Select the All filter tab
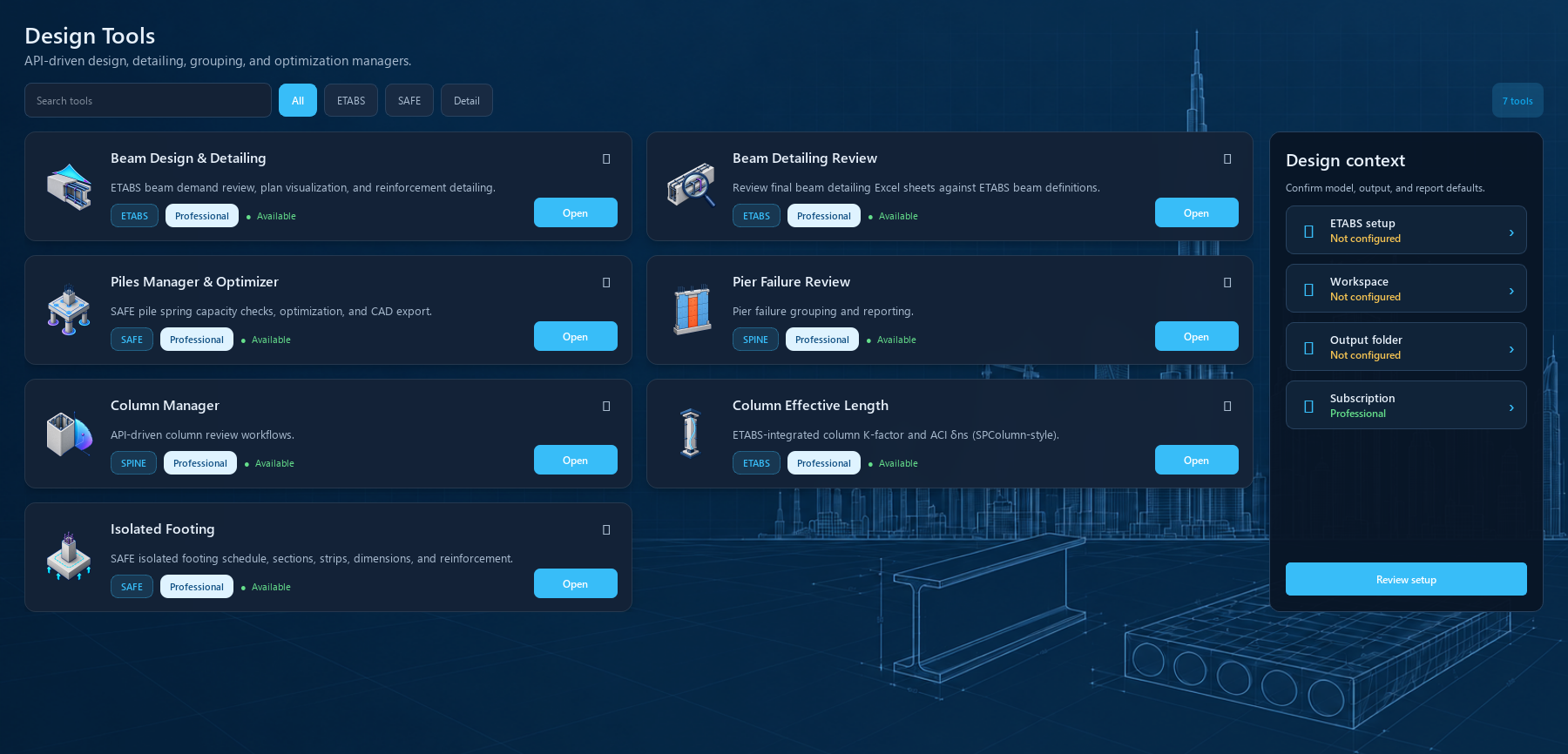 click(298, 100)
